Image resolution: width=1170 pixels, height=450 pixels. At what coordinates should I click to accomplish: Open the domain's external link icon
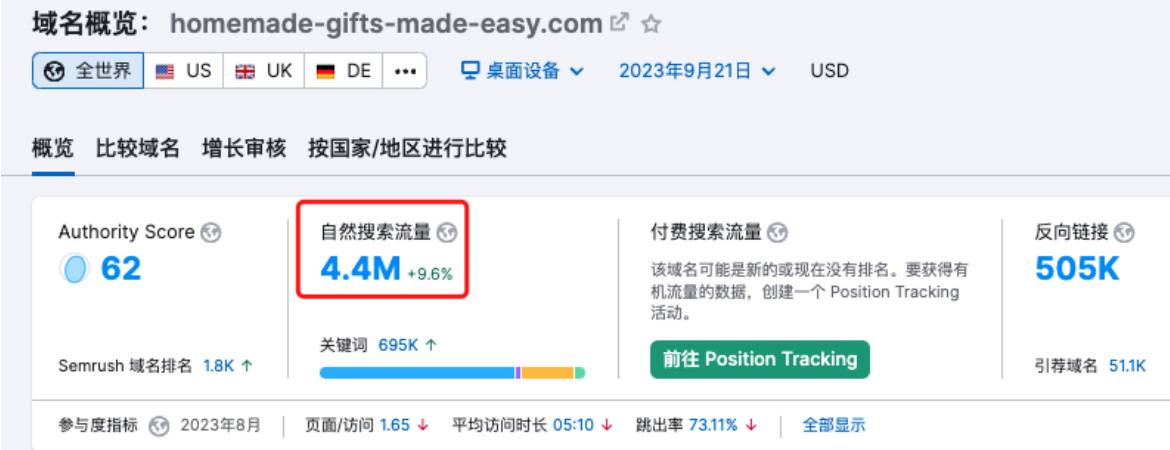pos(619,23)
